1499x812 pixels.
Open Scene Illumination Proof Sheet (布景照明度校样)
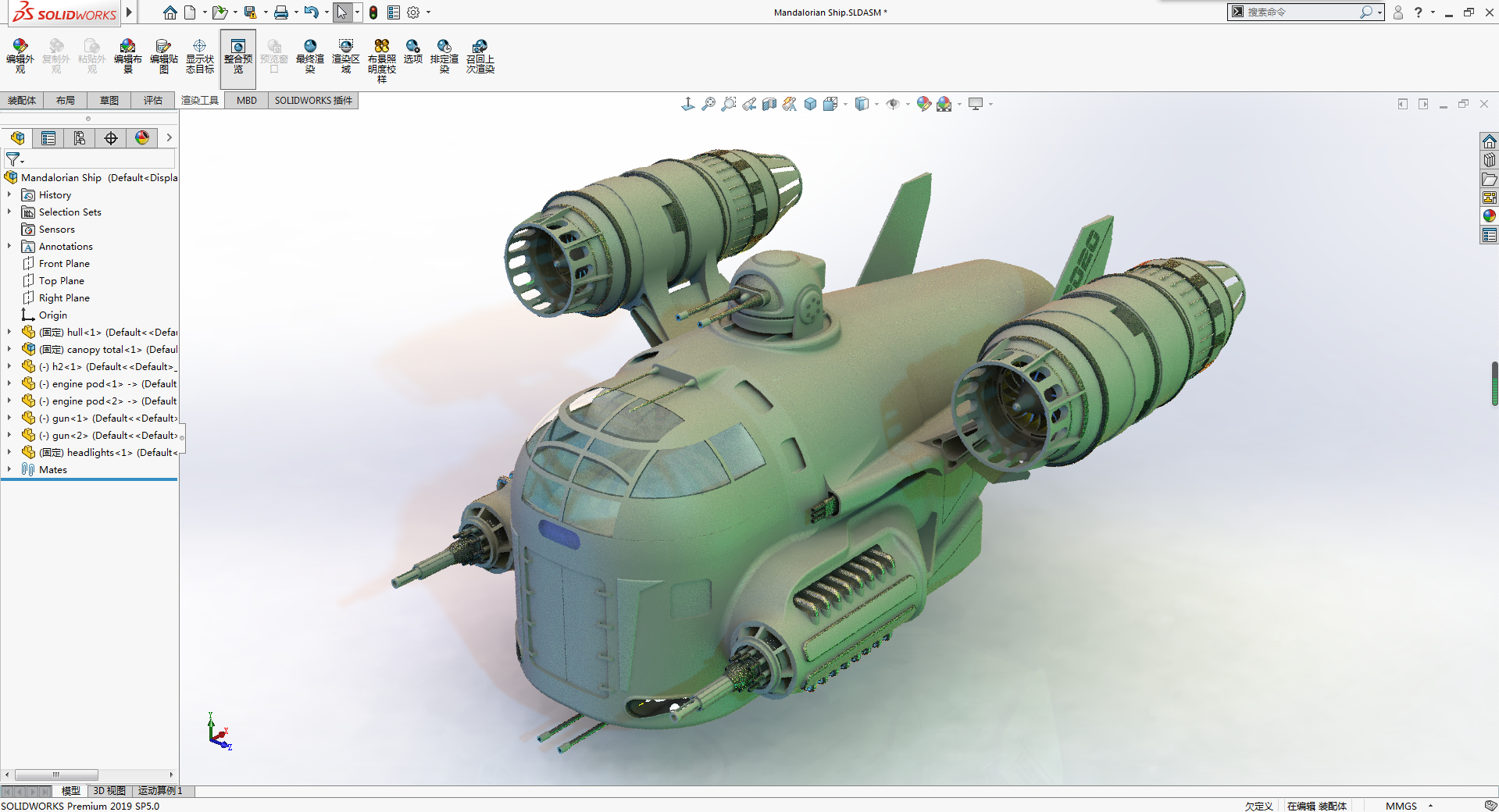point(382,61)
